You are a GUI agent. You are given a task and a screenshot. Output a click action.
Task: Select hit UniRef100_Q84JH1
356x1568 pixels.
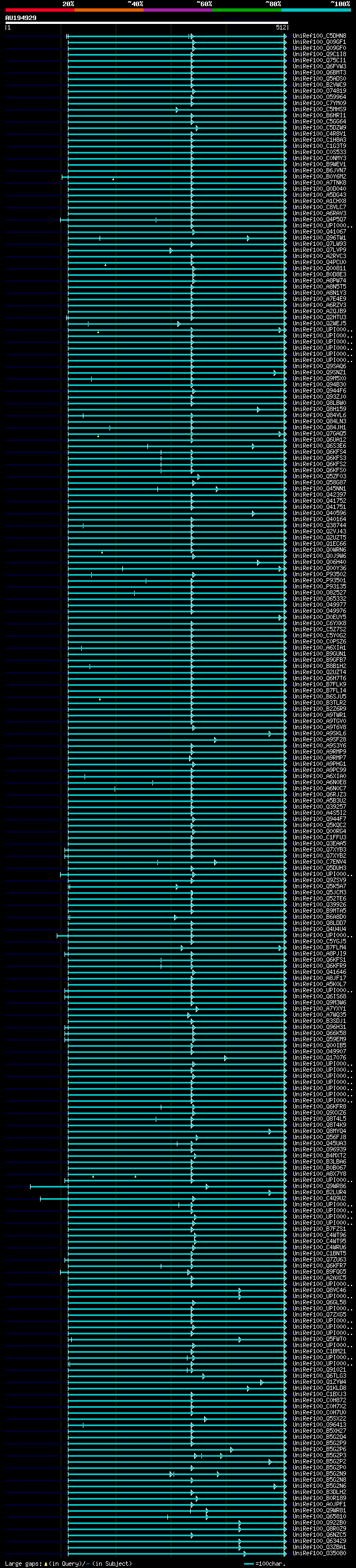pyautogui.click(x=319, y=427)
